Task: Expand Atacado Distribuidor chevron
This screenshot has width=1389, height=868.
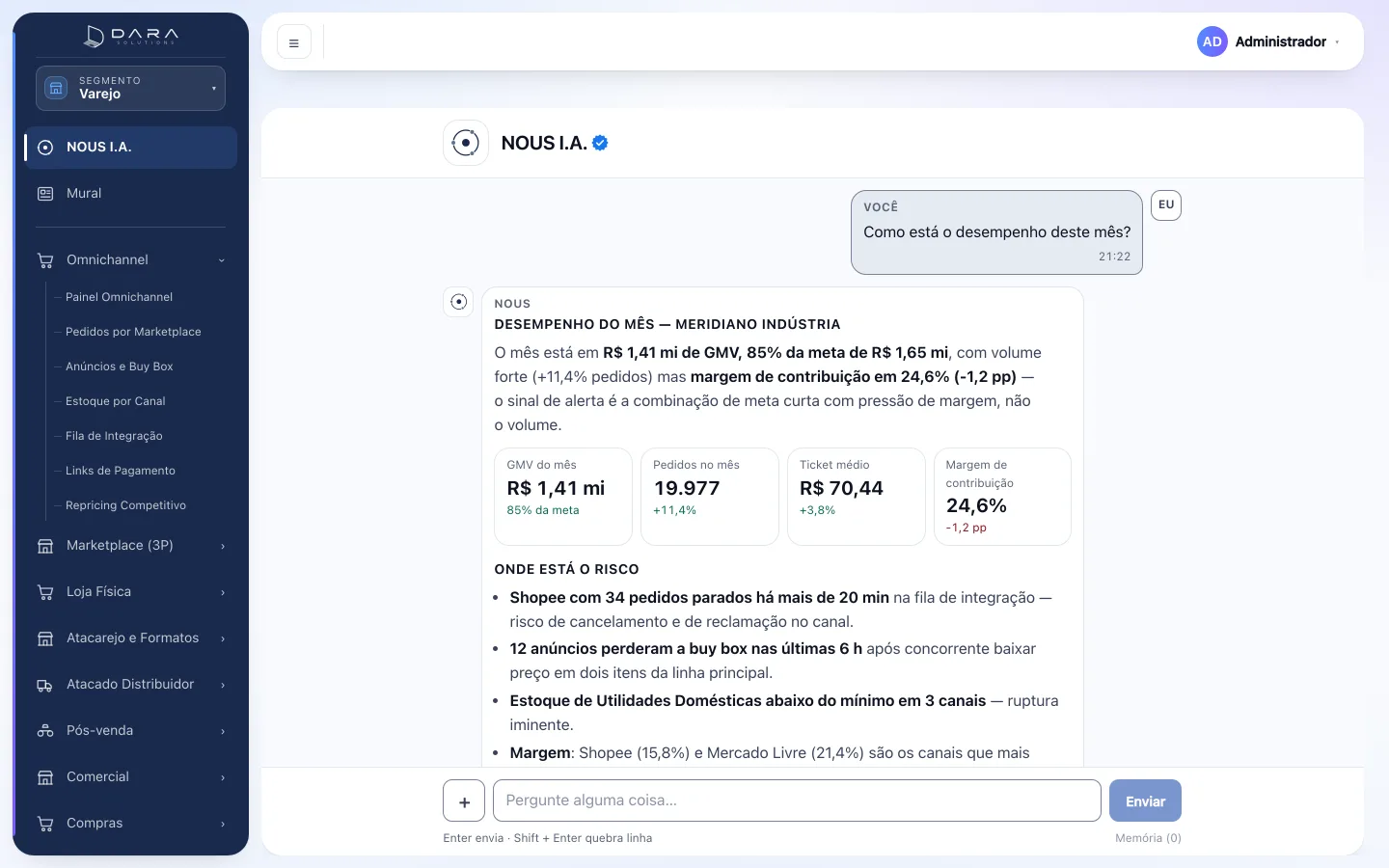Action: click(223, 685)
